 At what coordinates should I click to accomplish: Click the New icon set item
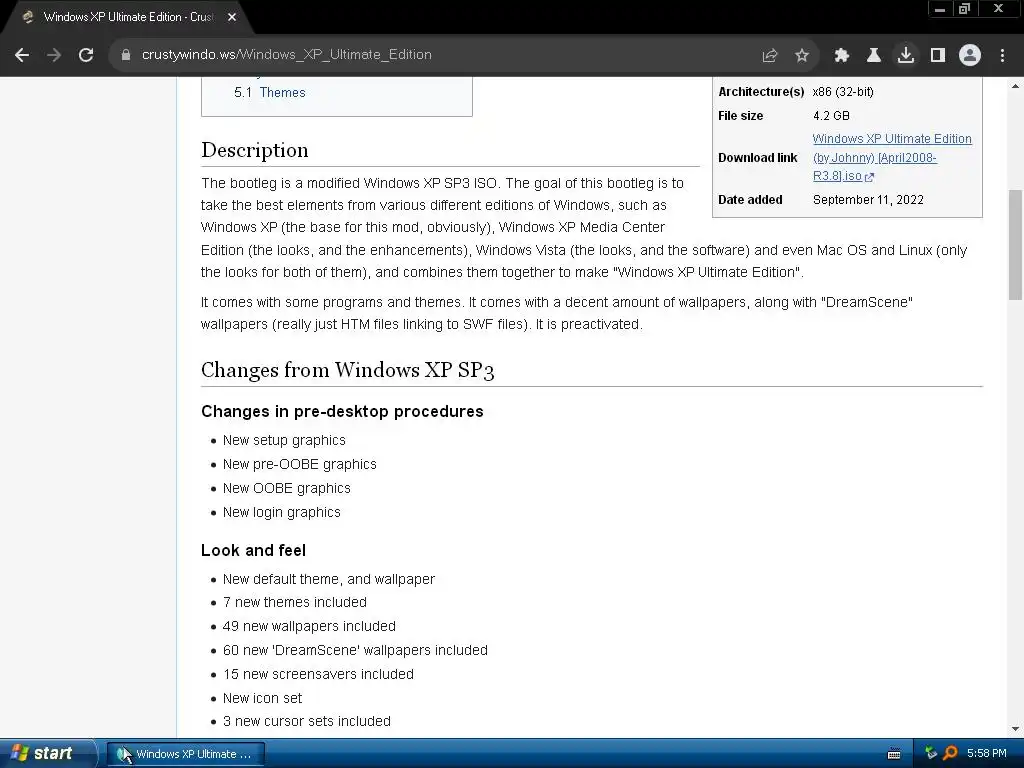pos(263,698)
